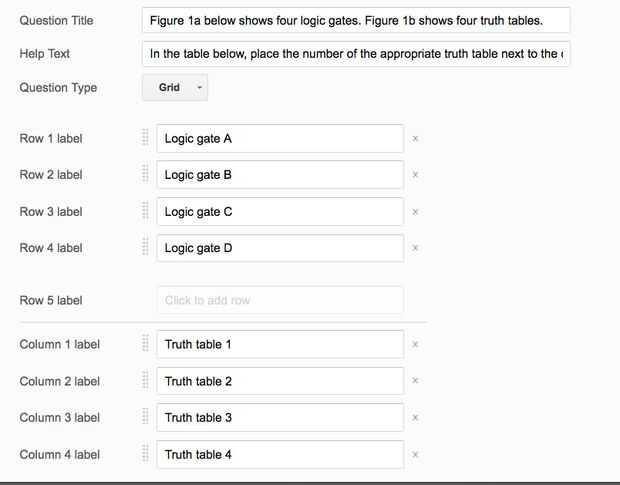This screenshot has height=485, width=620.
Task: Remove the Logic gate C row
Action: pos(415,212)
